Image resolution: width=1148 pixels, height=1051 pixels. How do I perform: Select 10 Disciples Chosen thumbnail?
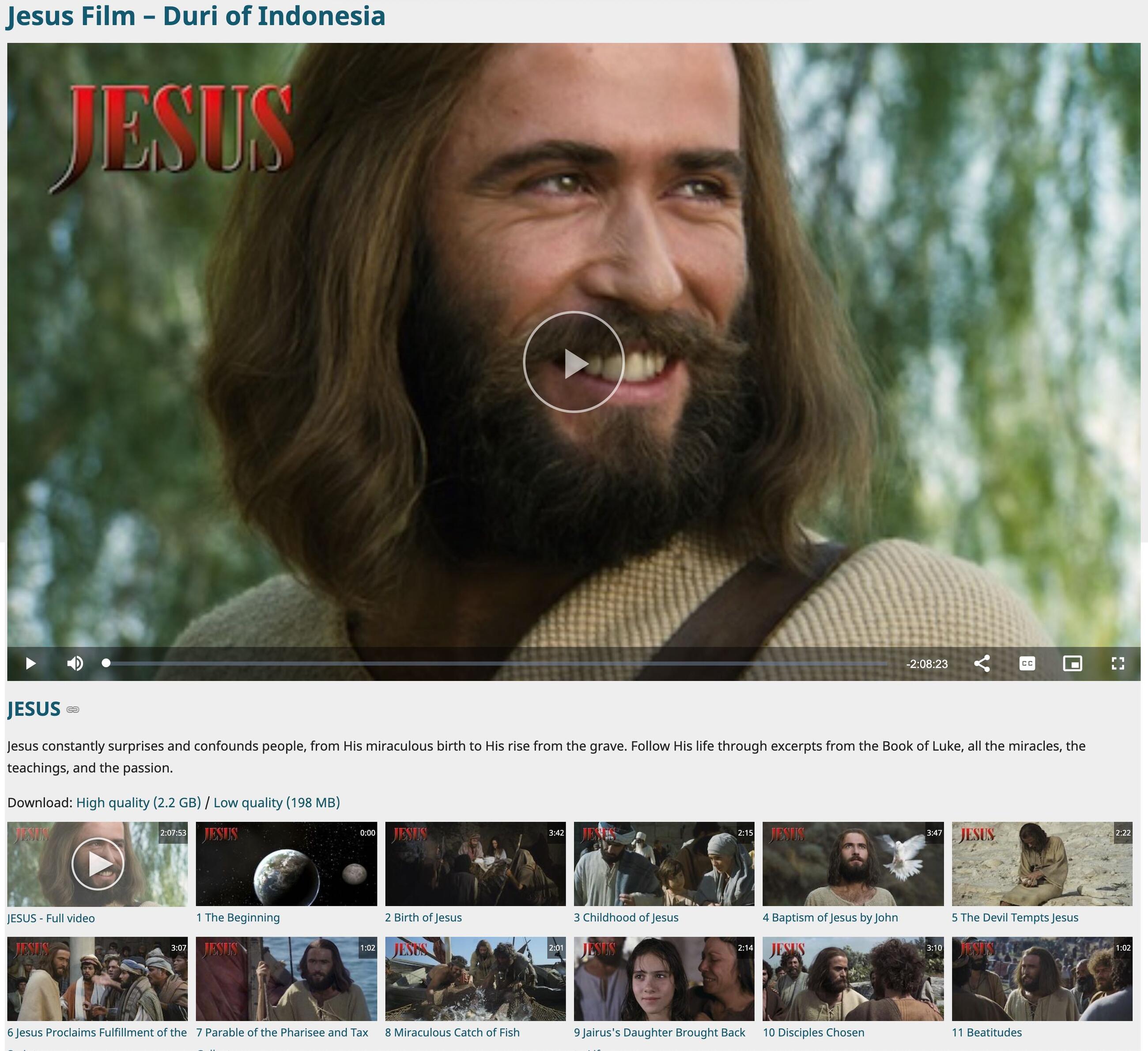tap(853, 979)
